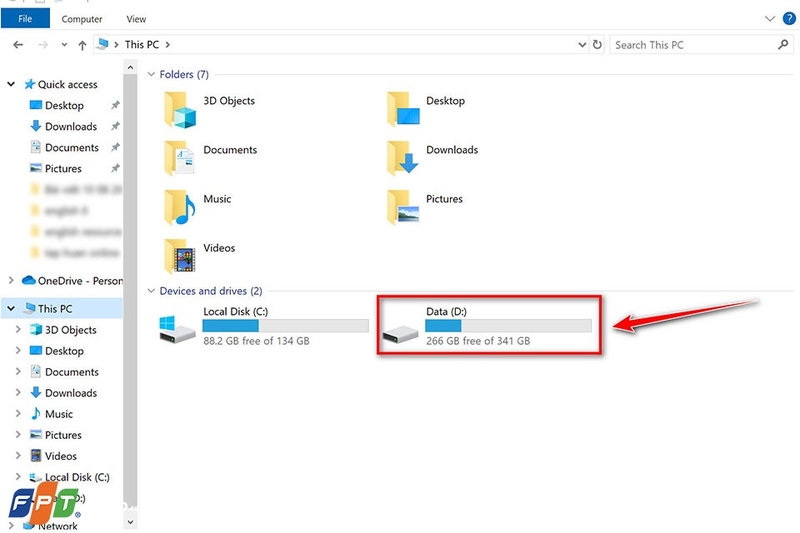
Task: Click the navigation pane scroll down arrow
Action: pyautogui.click(x=130, y=522)
